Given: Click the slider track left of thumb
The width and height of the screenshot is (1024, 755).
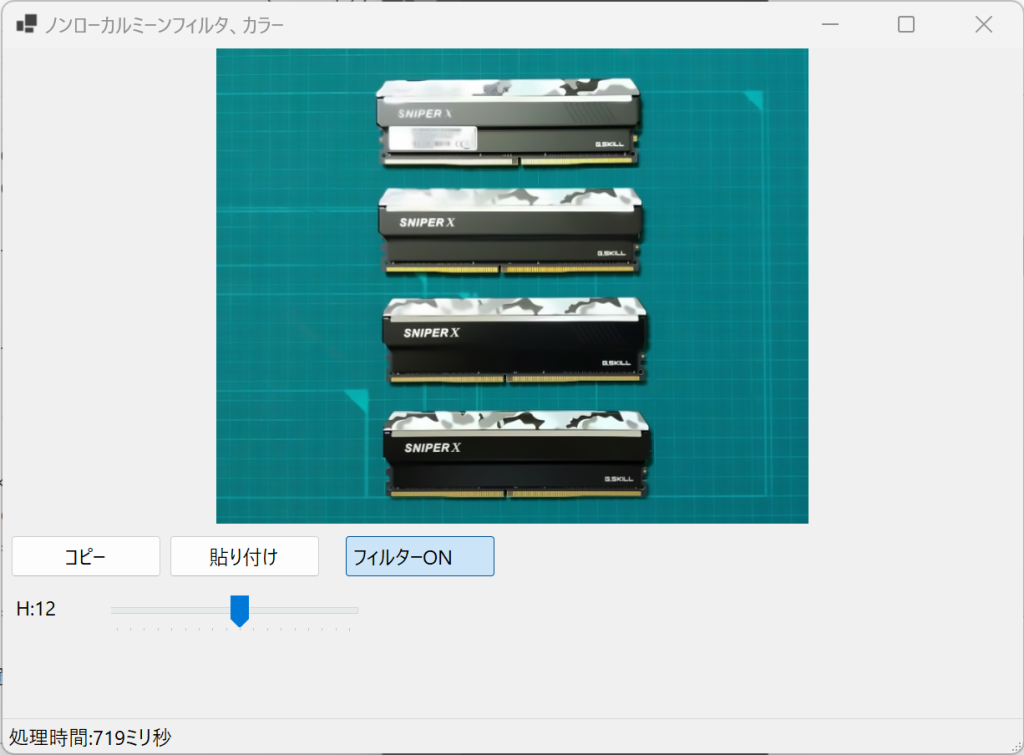Looking at the screenshot, I should 170,610.
